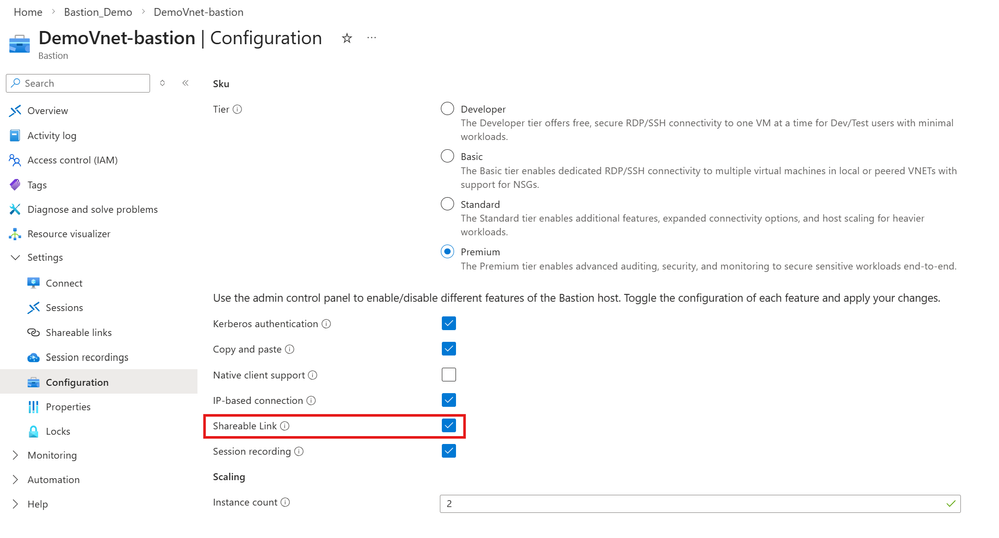Screen dimensions: 999x538
Task: Click the Instance count input field
Action: coord(690,503)
